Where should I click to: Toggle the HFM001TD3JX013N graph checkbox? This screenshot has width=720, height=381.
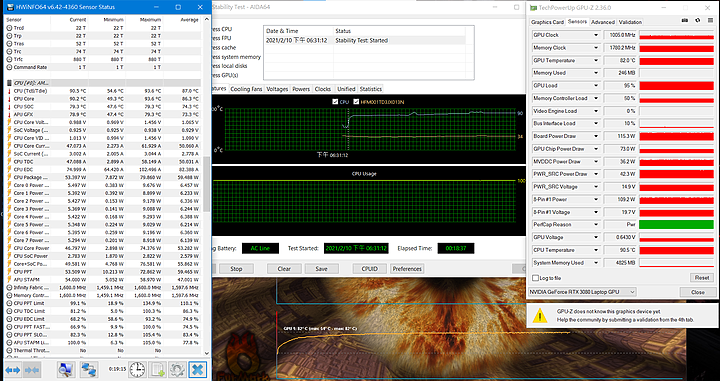[x=356, y=102]
